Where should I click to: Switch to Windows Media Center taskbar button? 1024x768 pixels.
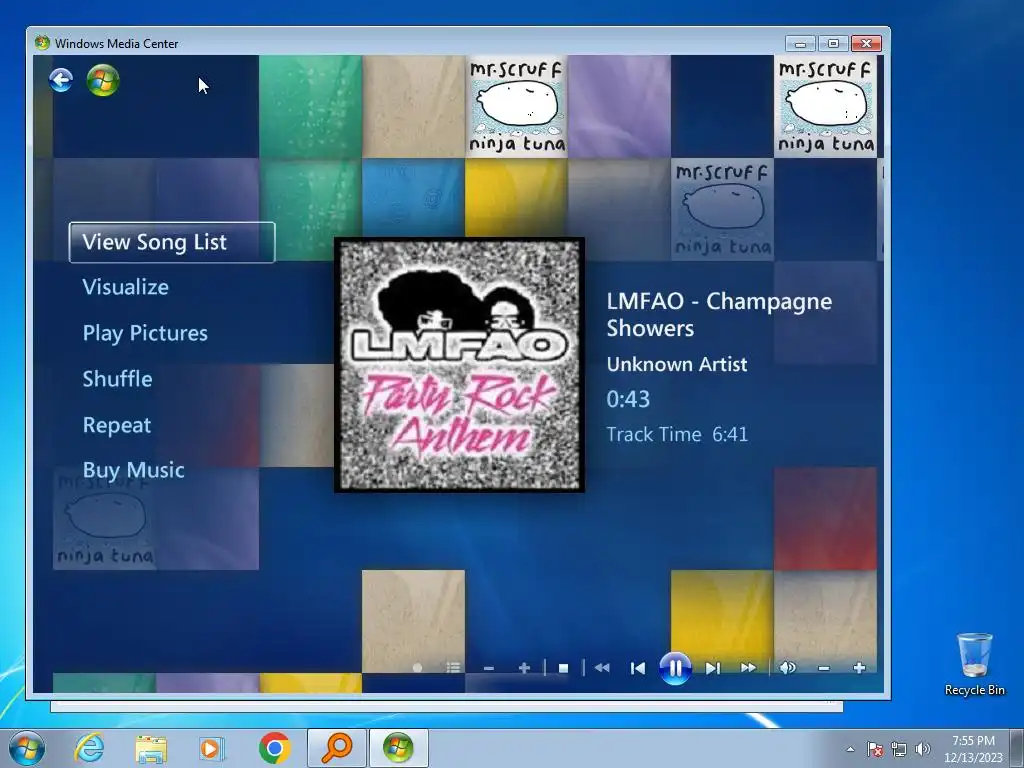(x=399, y=748)
